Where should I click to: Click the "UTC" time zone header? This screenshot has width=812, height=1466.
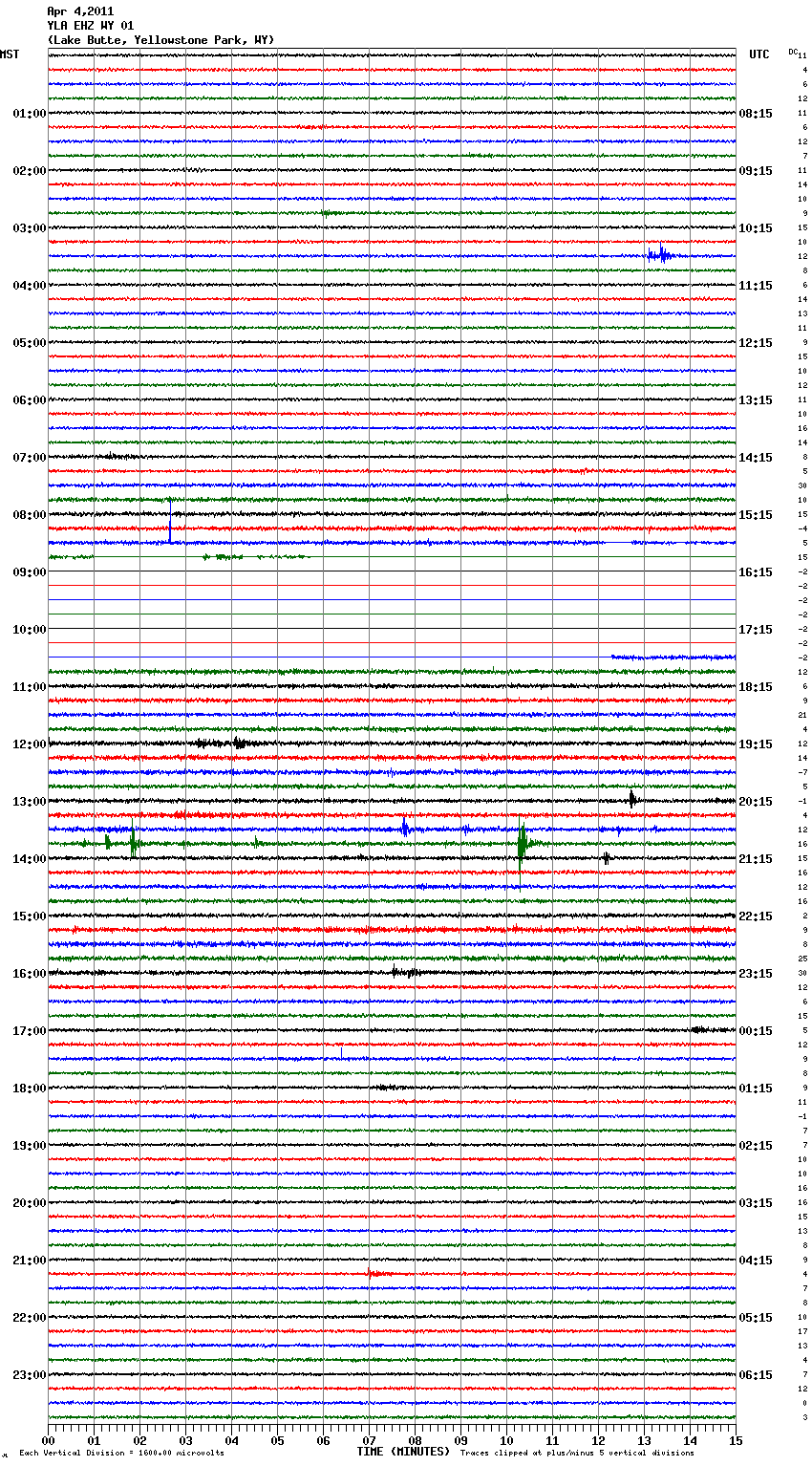759,54
